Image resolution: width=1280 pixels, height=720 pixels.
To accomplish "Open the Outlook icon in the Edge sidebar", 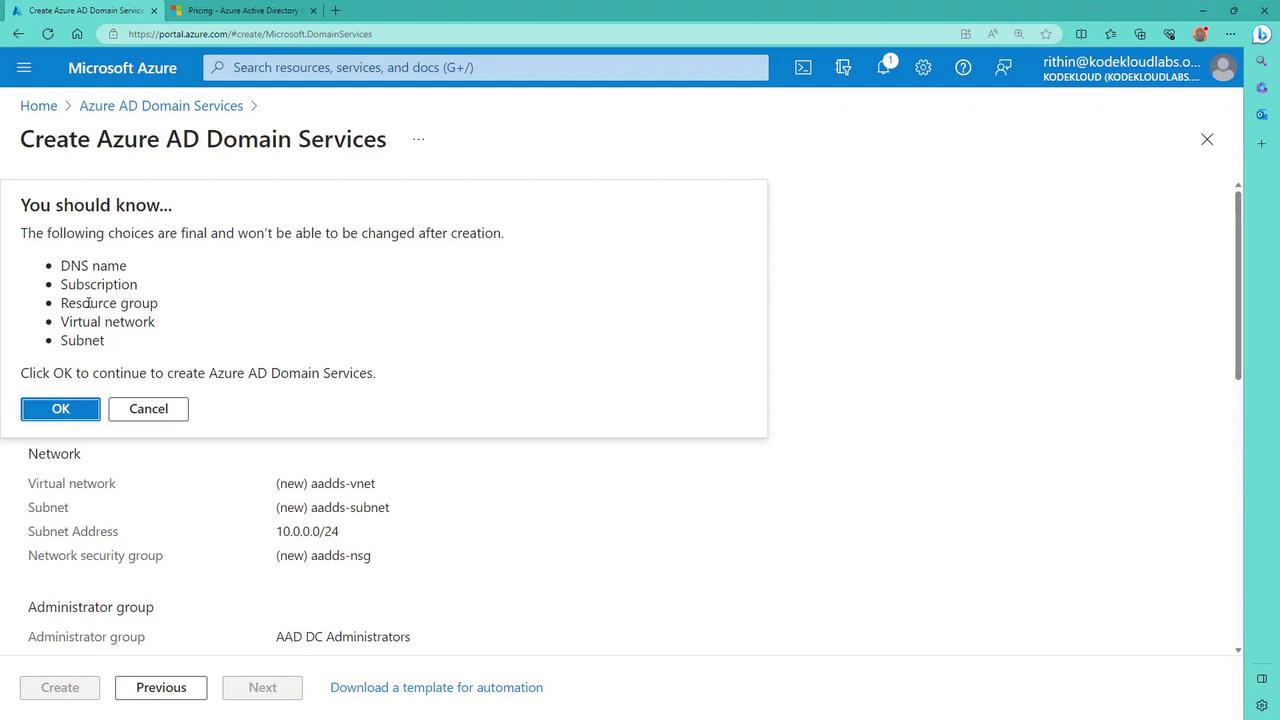I will point(1262,115).
